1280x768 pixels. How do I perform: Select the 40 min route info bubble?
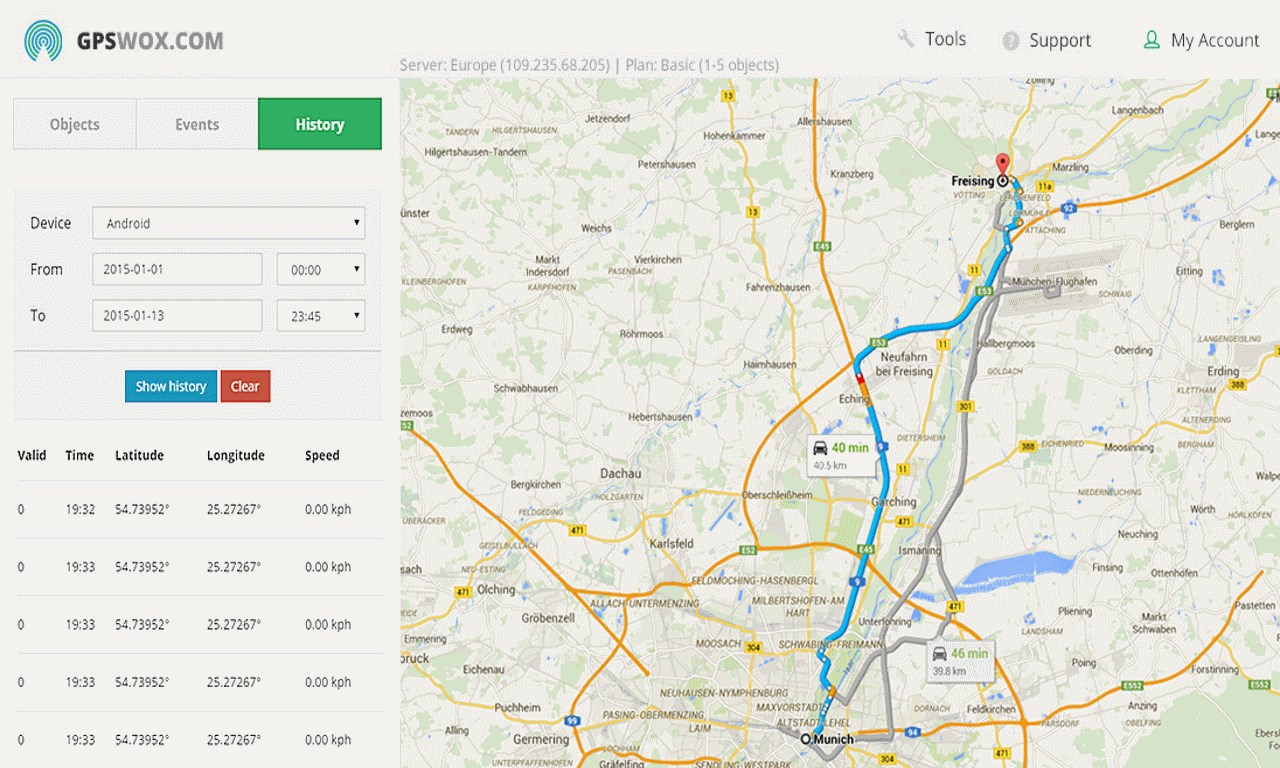(840, 453)
